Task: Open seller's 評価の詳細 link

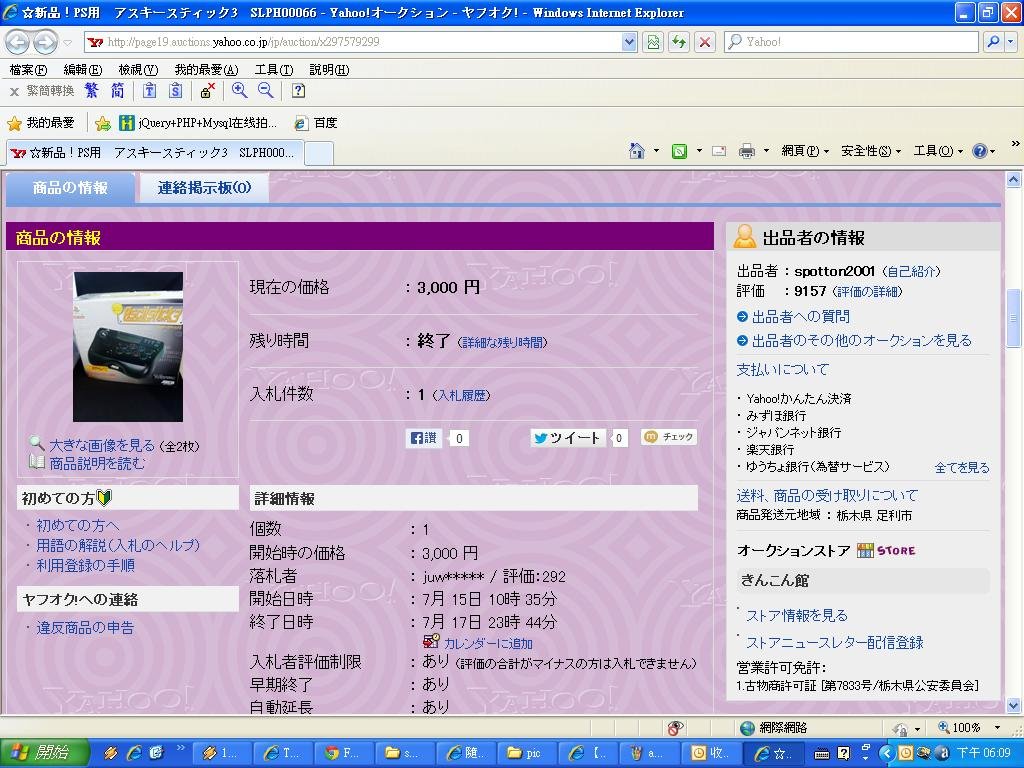Action: pos(868,291)
